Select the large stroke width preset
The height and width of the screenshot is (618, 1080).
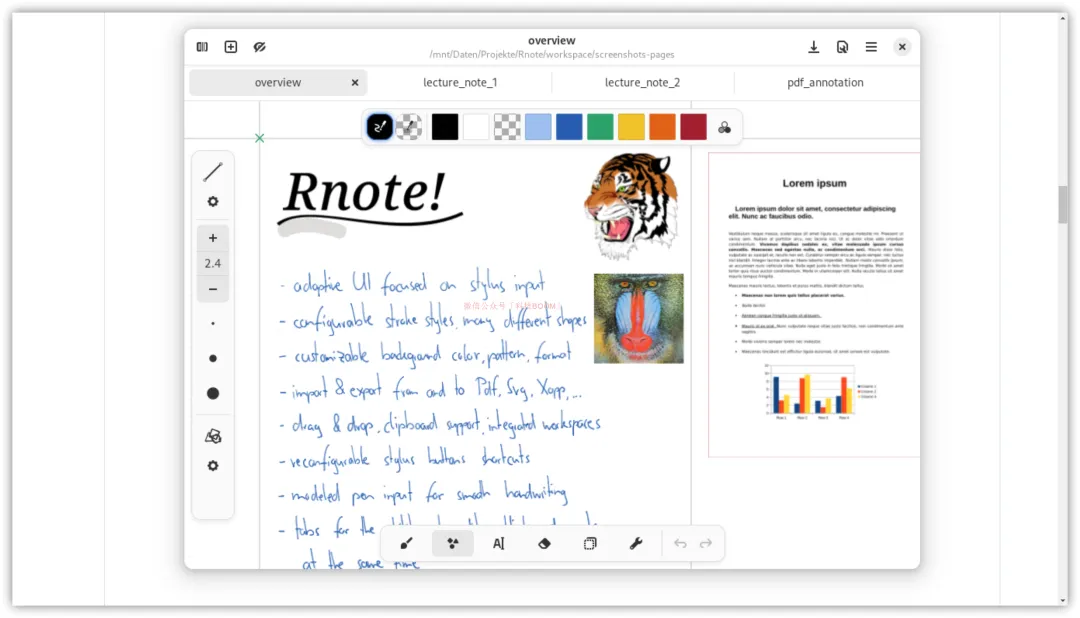click(213, 393)
